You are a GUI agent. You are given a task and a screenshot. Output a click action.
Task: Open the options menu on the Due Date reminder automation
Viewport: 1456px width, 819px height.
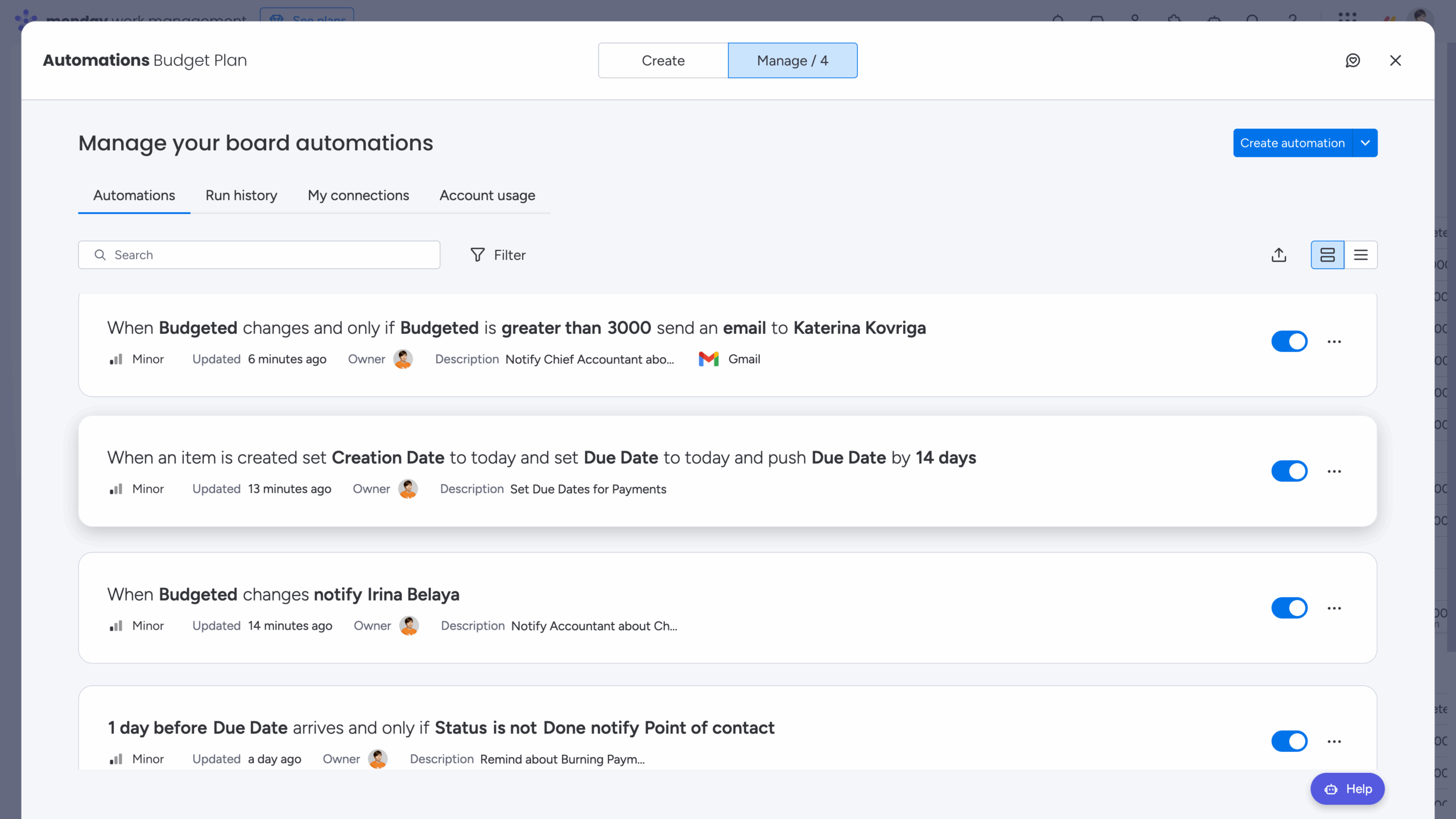pyautogui.click(x=1334, y=741)
